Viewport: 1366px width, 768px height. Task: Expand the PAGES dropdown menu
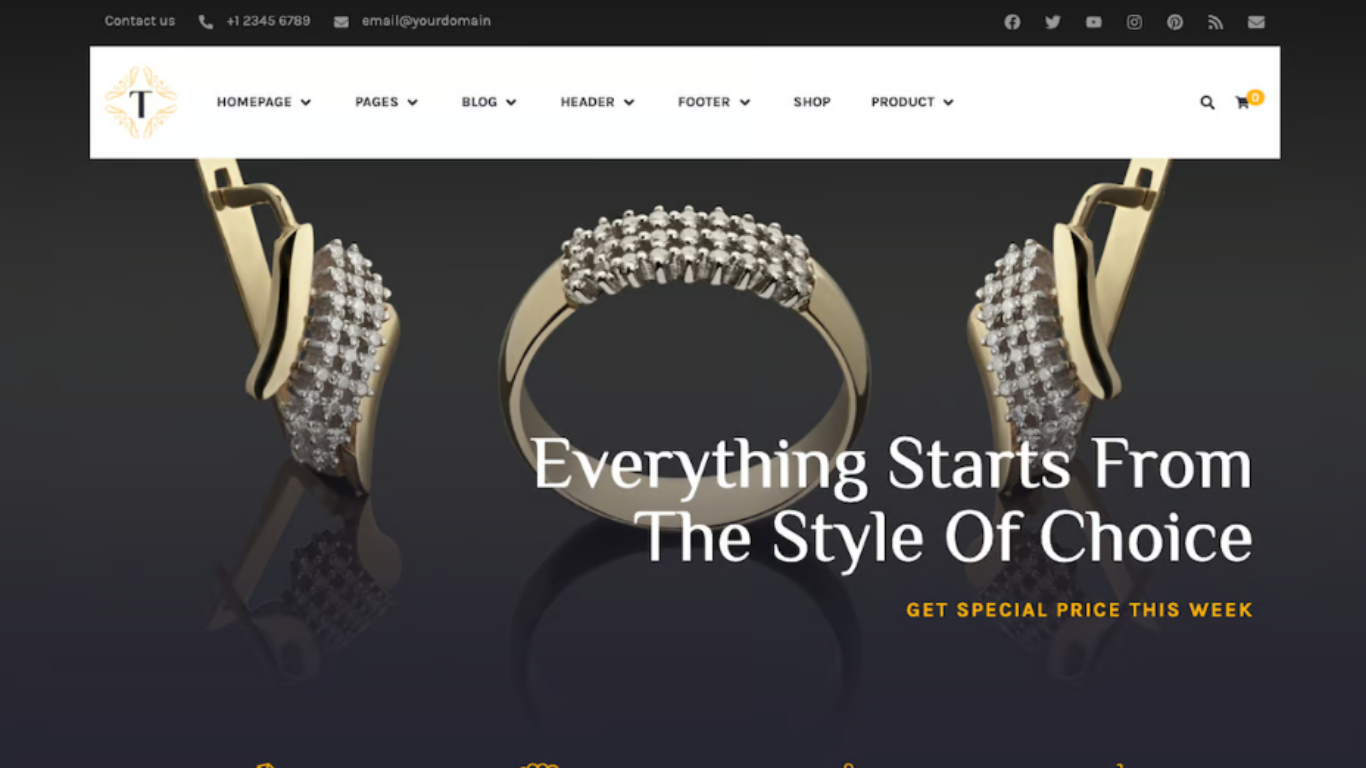tap(386, 102)
